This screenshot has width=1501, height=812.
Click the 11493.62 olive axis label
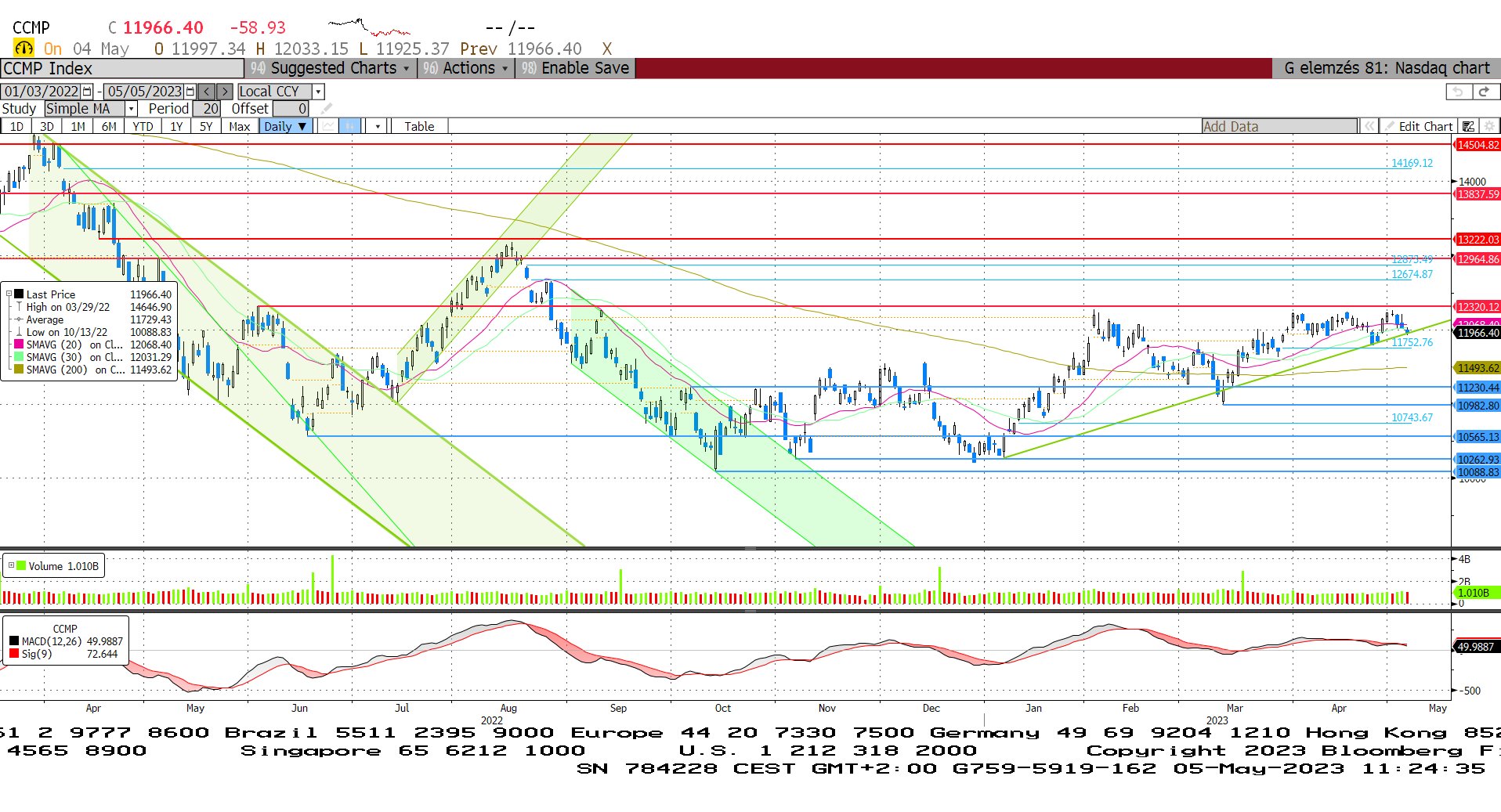pyautogui.click(x=1477, y=368)
